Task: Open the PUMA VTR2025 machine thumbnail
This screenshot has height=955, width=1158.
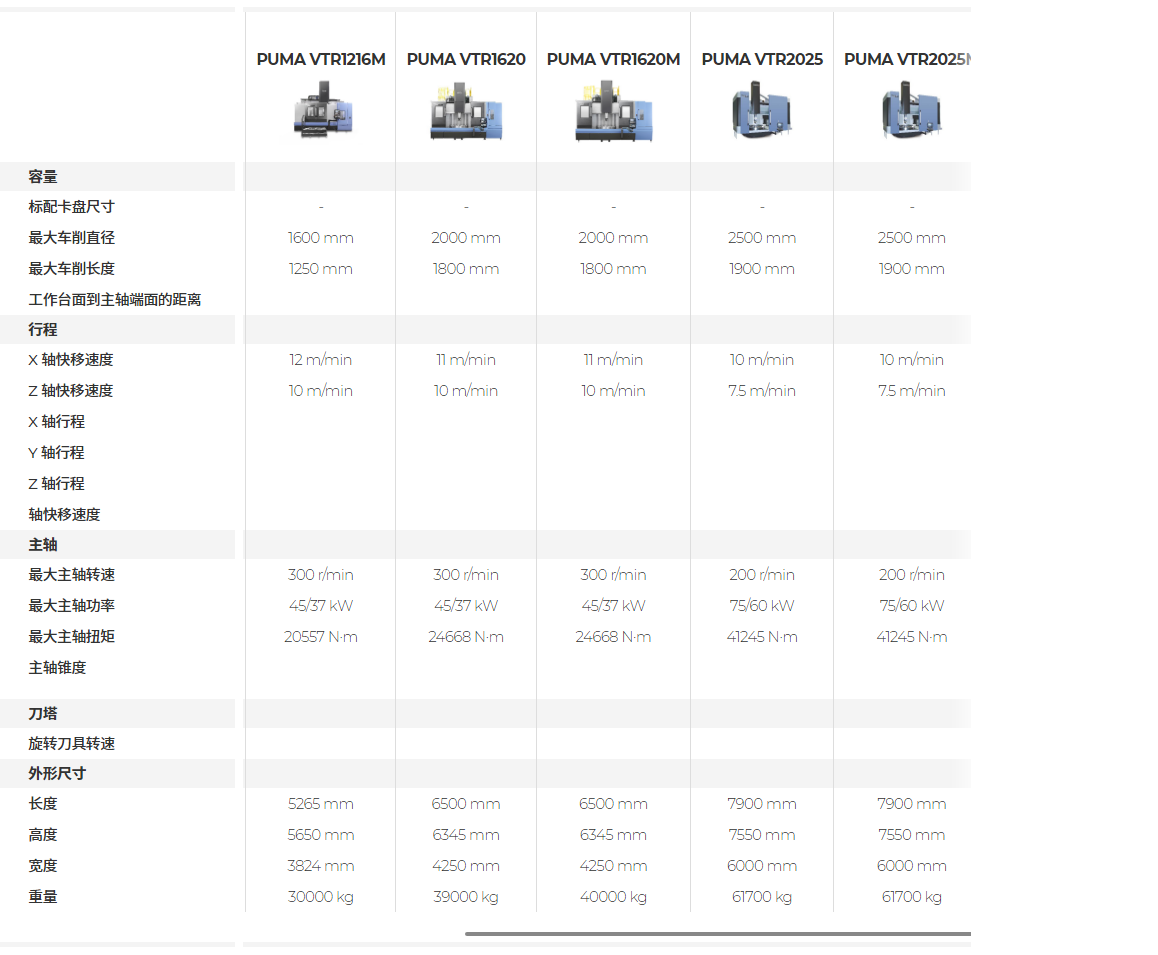Action: click(x=761, y=110)
